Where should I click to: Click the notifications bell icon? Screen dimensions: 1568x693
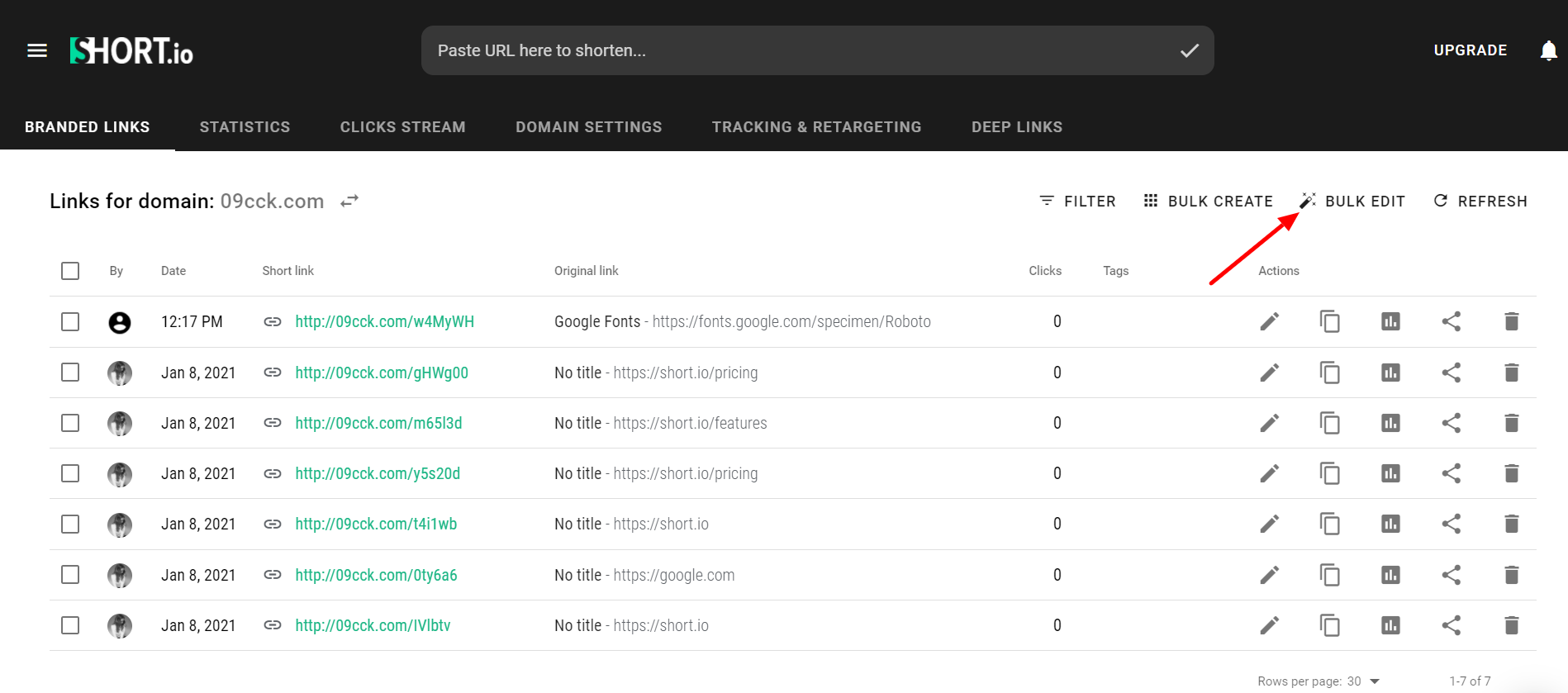pyautogui.click(x=1549, y=51)
